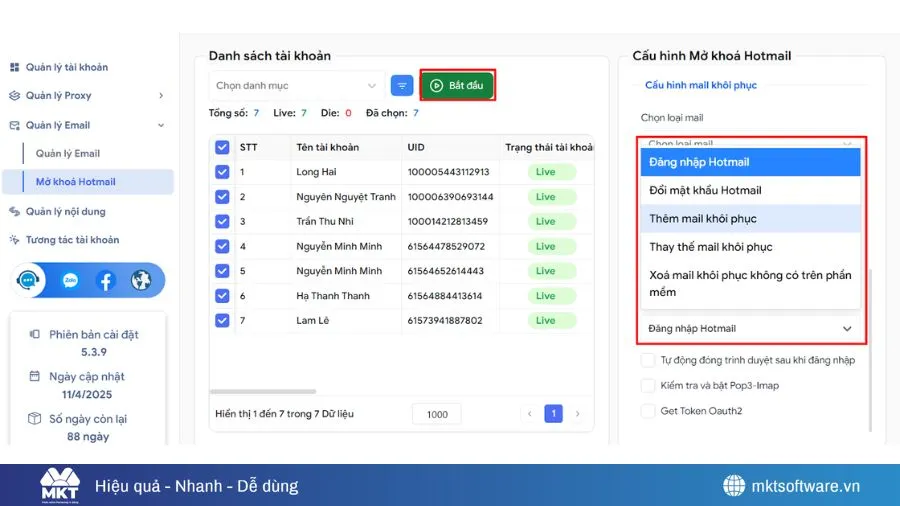Uncheck the row for Trần Thu Nhi
Viewport: 900px width, 506px height.
click(222, 221)
